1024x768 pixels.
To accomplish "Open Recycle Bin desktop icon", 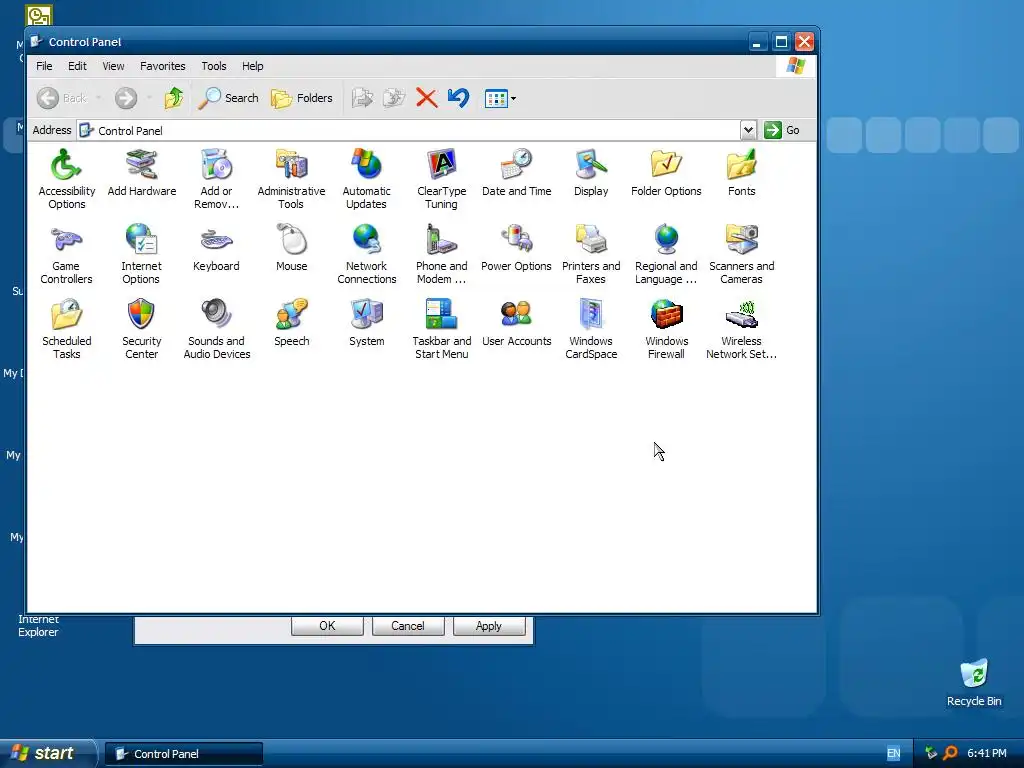I will [974, 683].
